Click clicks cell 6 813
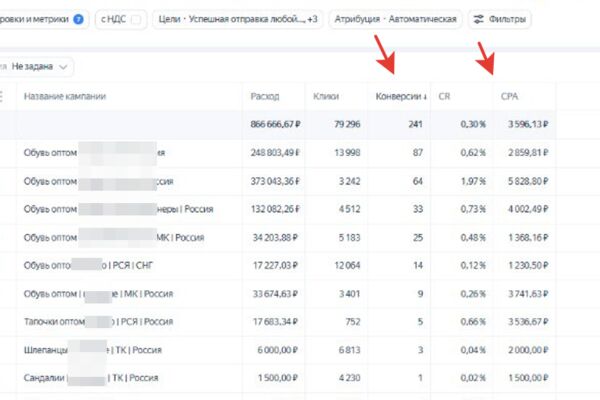600x400 pixels. pos(349,350)
